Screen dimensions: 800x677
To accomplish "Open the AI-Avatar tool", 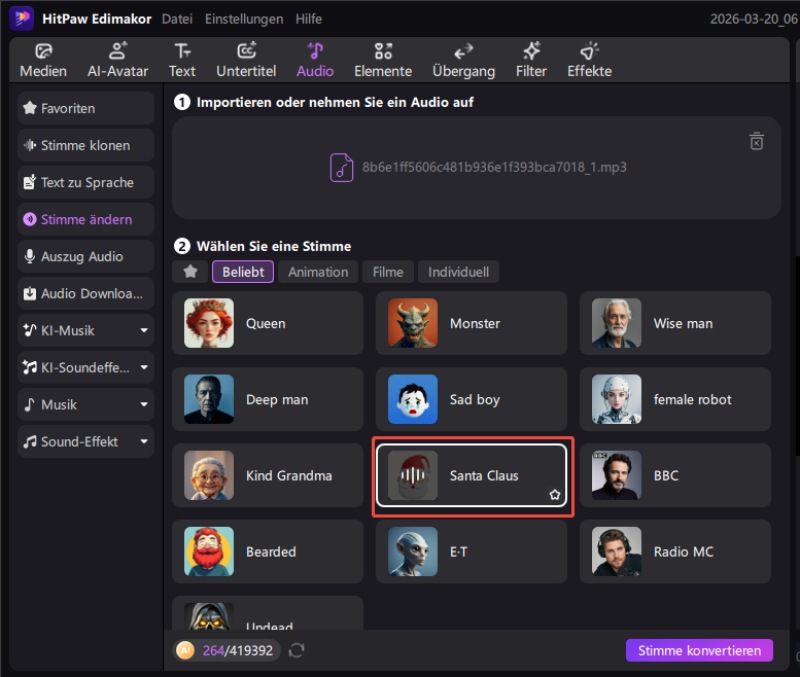I will [x=118, y=60].
